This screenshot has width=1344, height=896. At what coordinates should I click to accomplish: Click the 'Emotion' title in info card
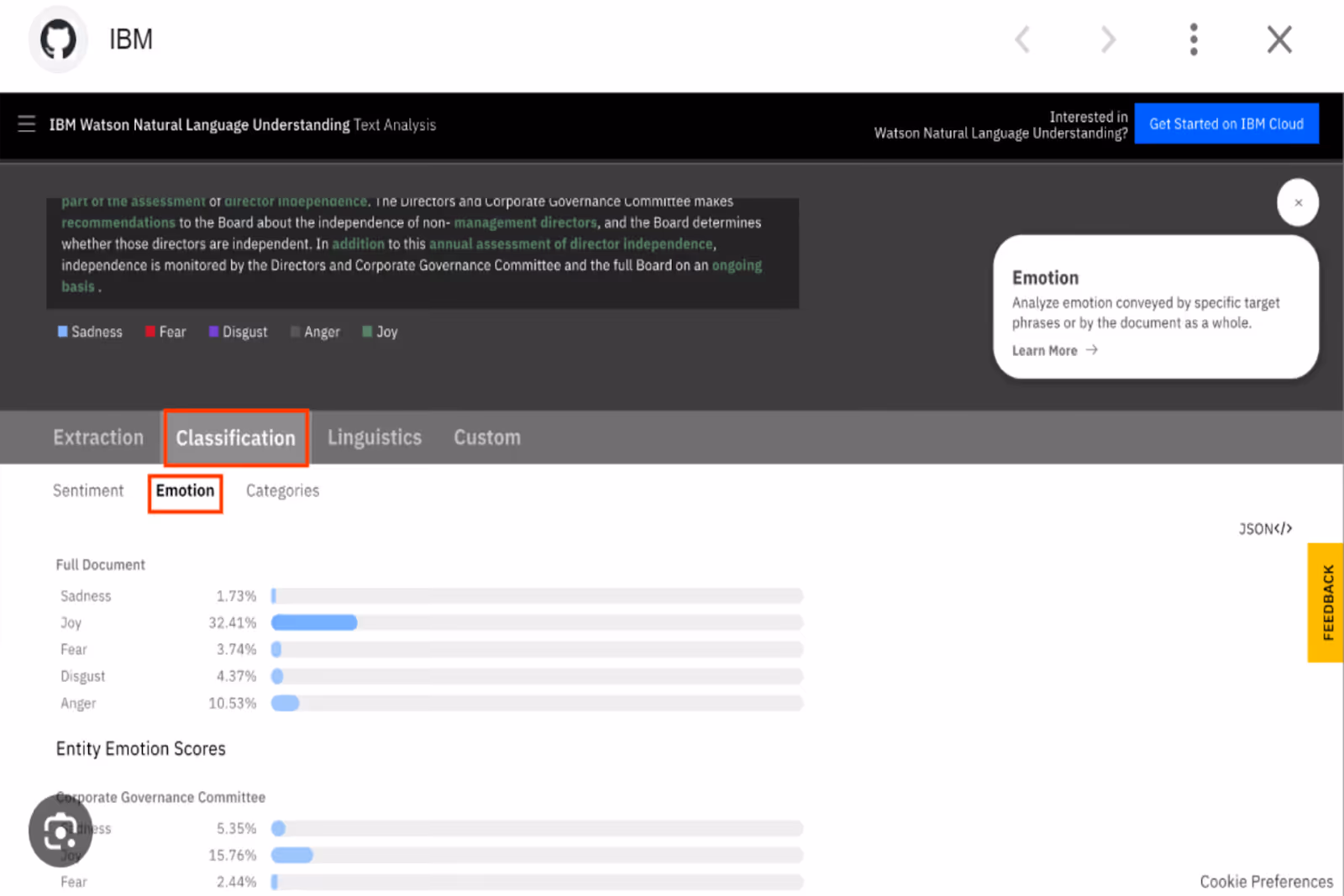pos(1045,278)
